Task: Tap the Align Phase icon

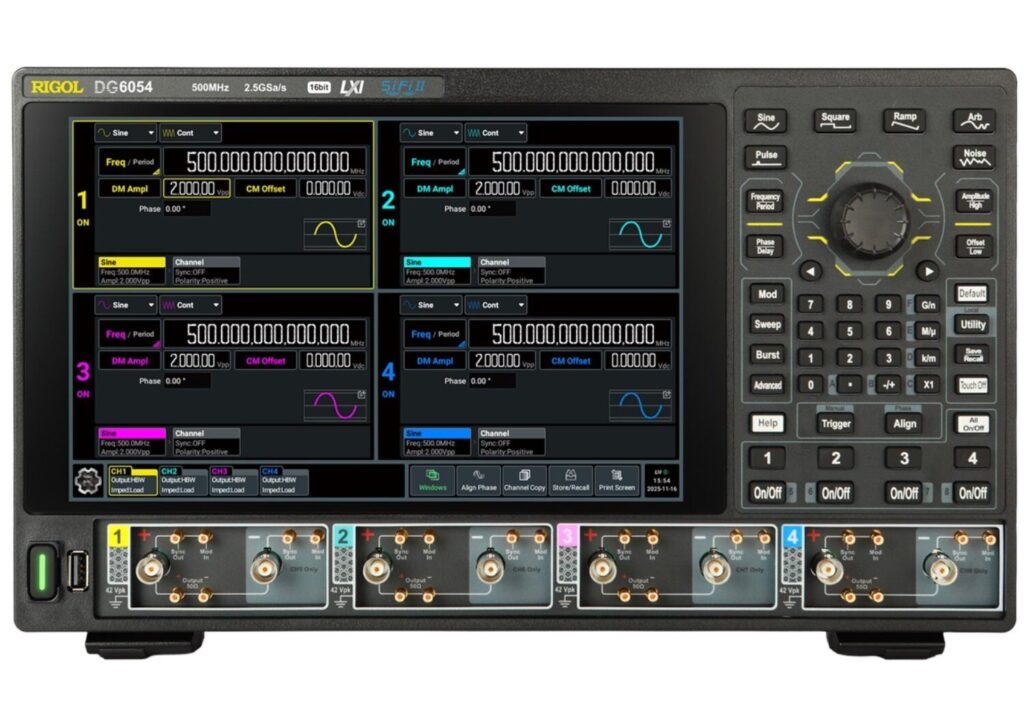Action: tap(479, 480)
